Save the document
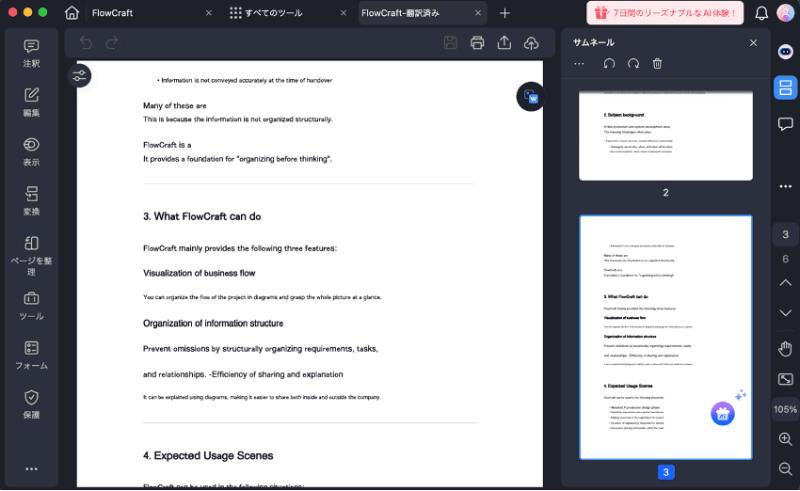 [x=450, y=43]
